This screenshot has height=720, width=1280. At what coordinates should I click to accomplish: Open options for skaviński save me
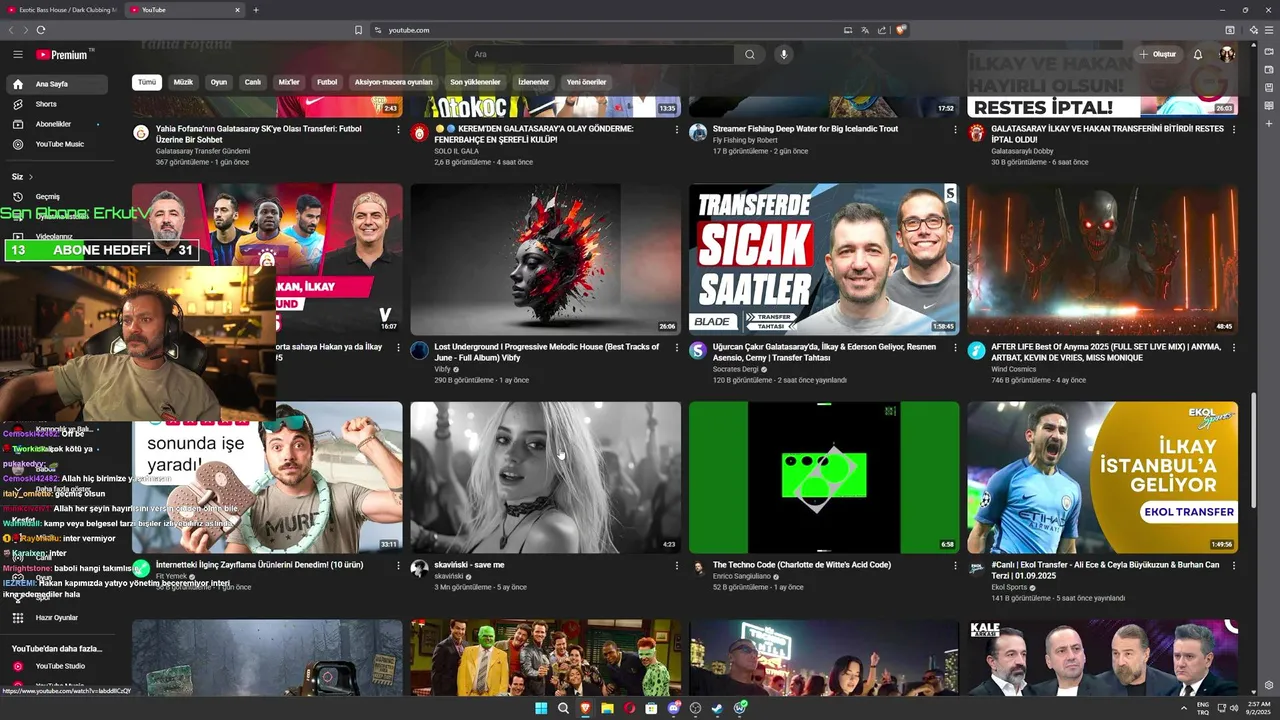676,565
